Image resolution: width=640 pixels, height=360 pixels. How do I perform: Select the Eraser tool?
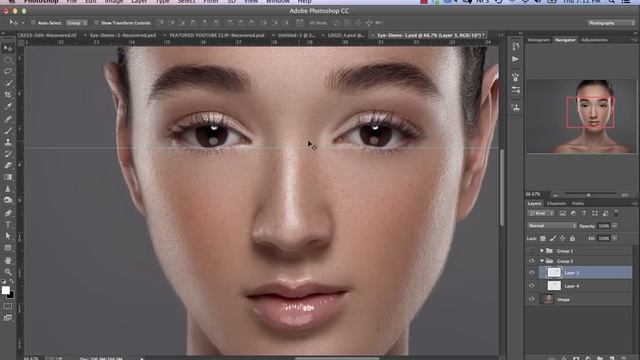(x=8, y=165)
